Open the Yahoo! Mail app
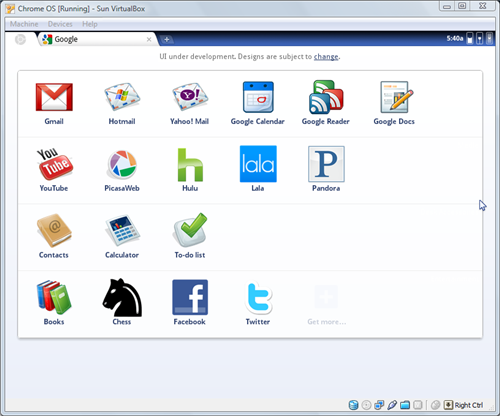The height and width of the screenshot is (416, 500). tap(190, 97)
